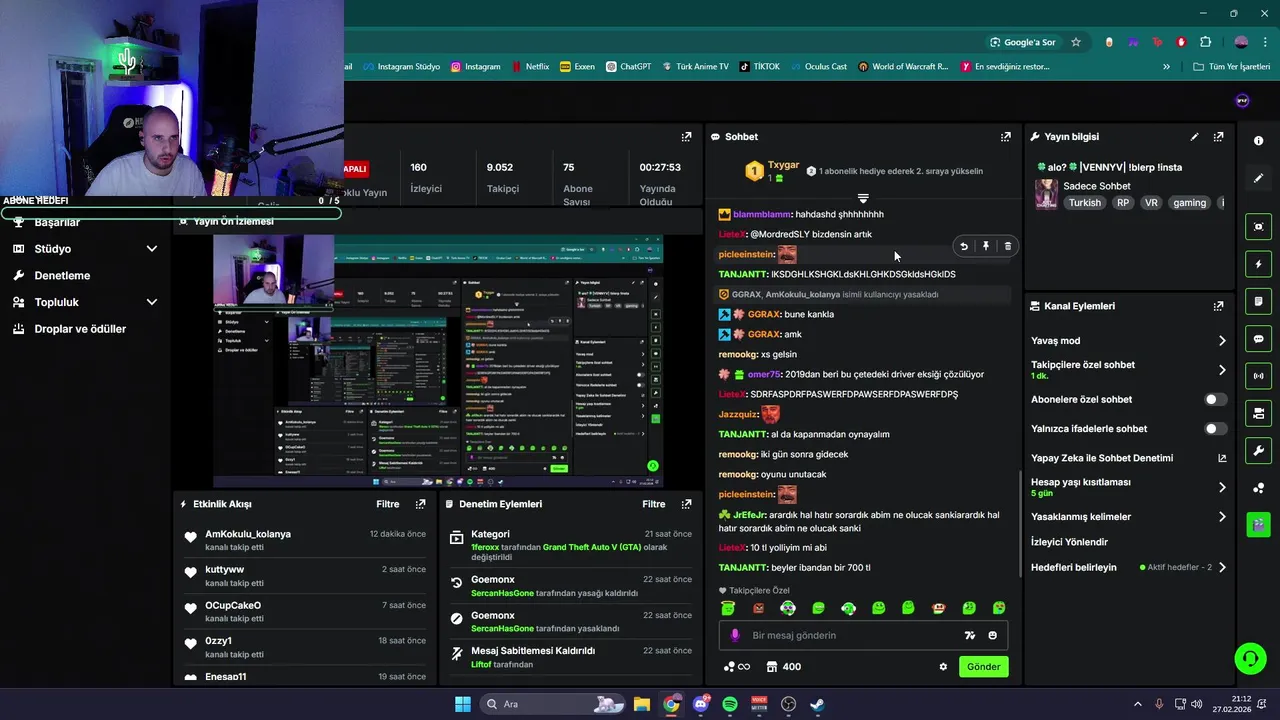Open the emoji picker in chat input
The width and height of the screenshot is (1280, 720).
pyautogui.click(x=992, y=635)
